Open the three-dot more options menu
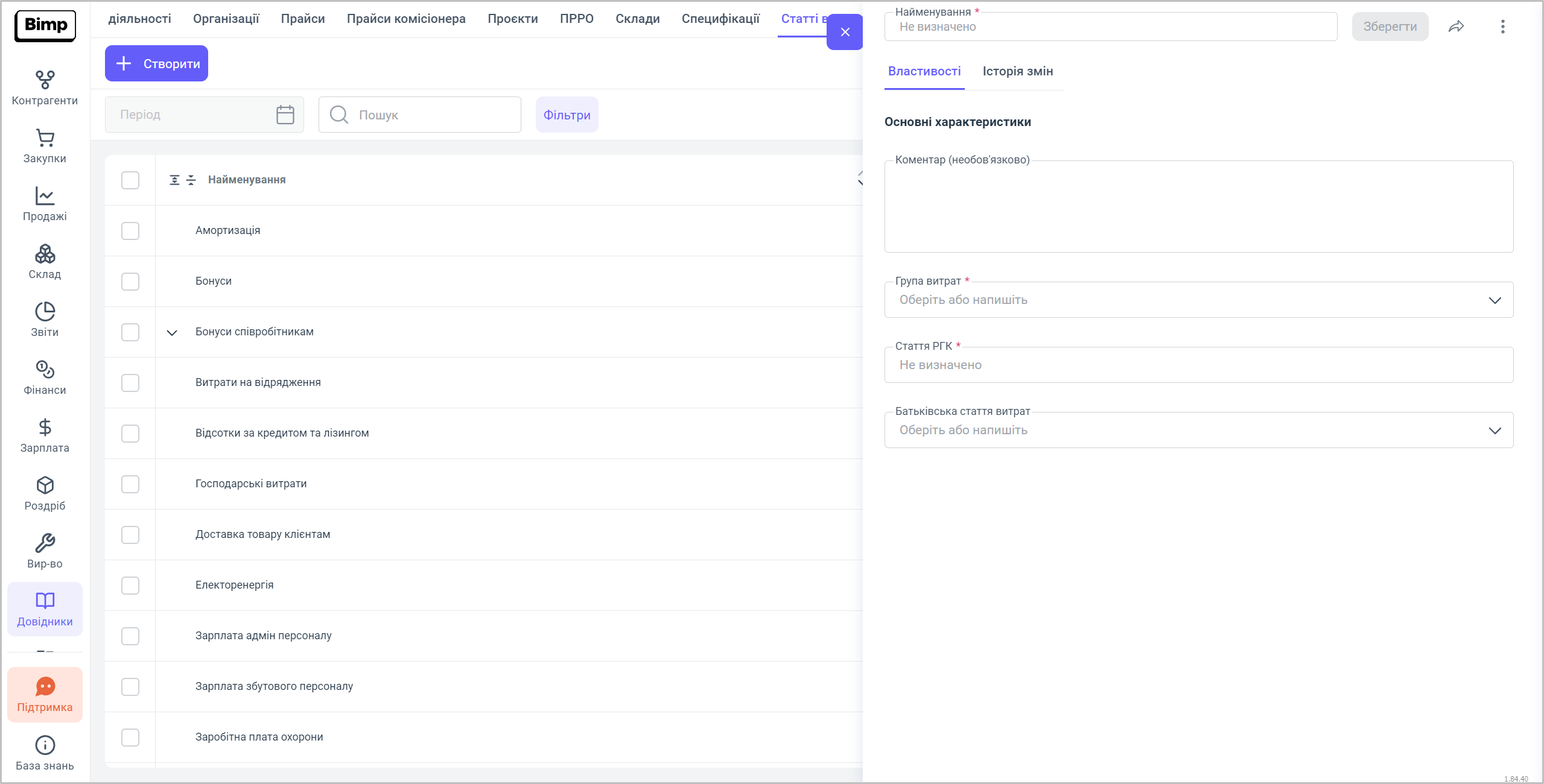This screenshot has height=784, width=1544. pyautogui.click(x=1502, y=27)
